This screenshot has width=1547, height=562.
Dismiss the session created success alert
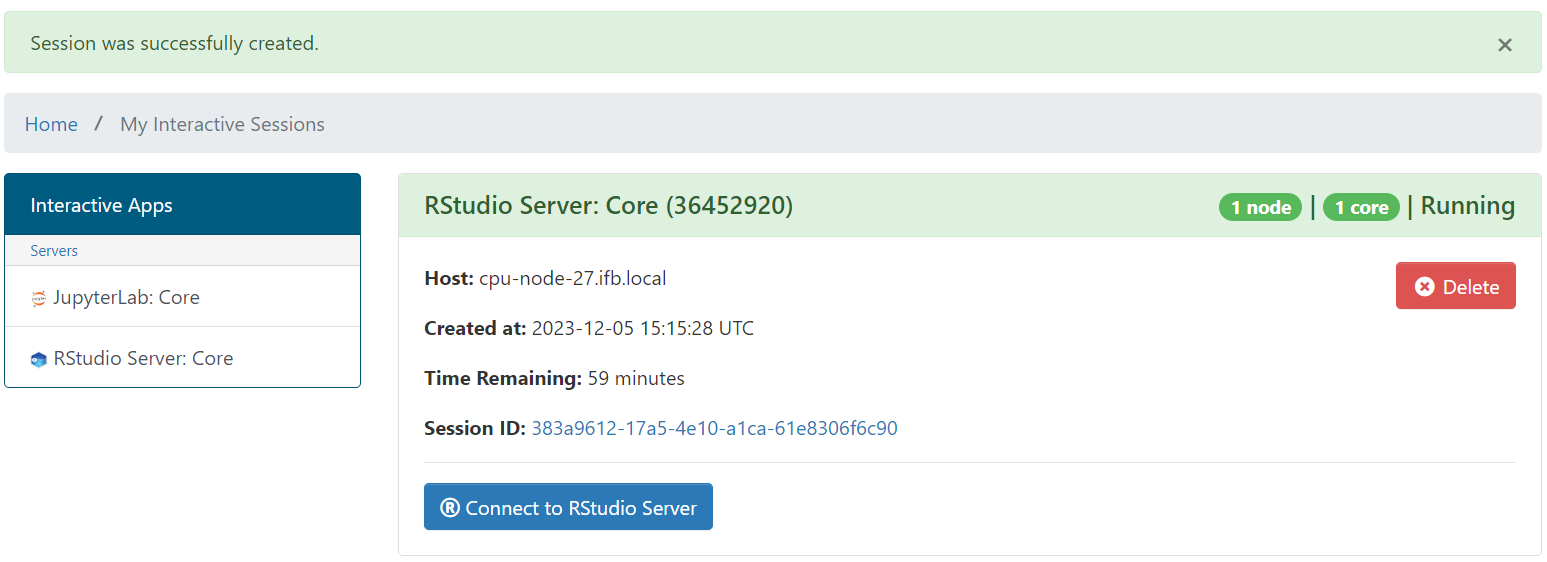click(x=1504, y=44)
